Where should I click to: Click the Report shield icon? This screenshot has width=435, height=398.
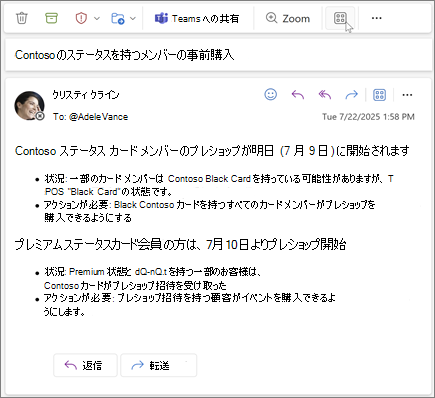81,18
